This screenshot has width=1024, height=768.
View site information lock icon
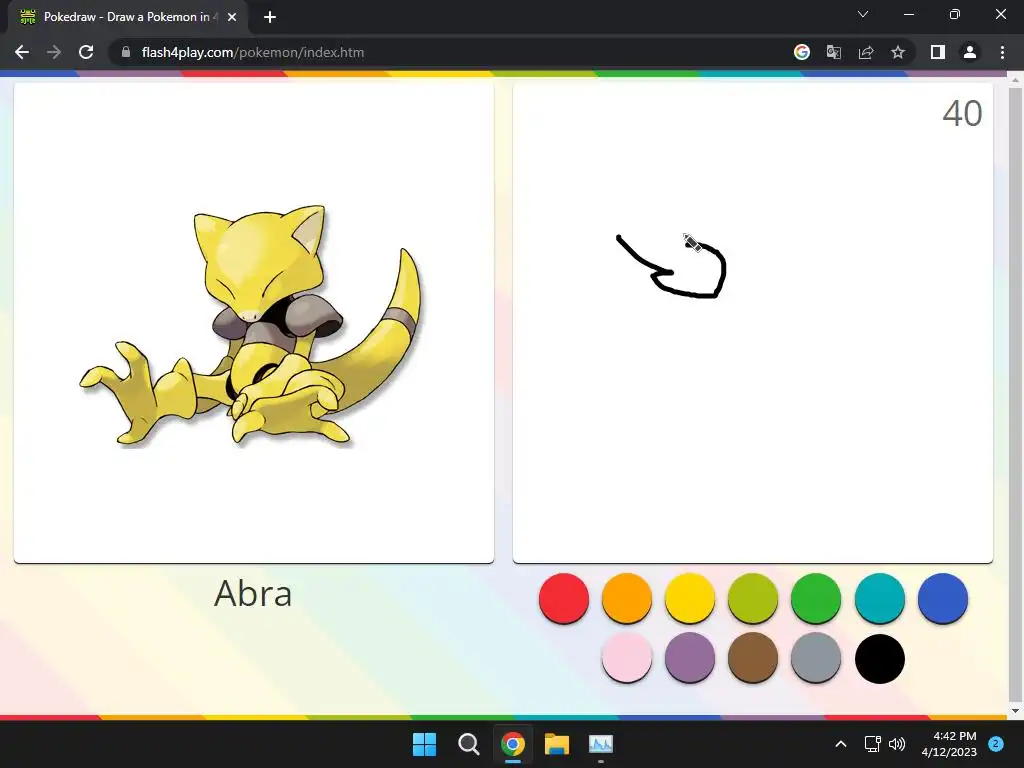tap(126, 52)
